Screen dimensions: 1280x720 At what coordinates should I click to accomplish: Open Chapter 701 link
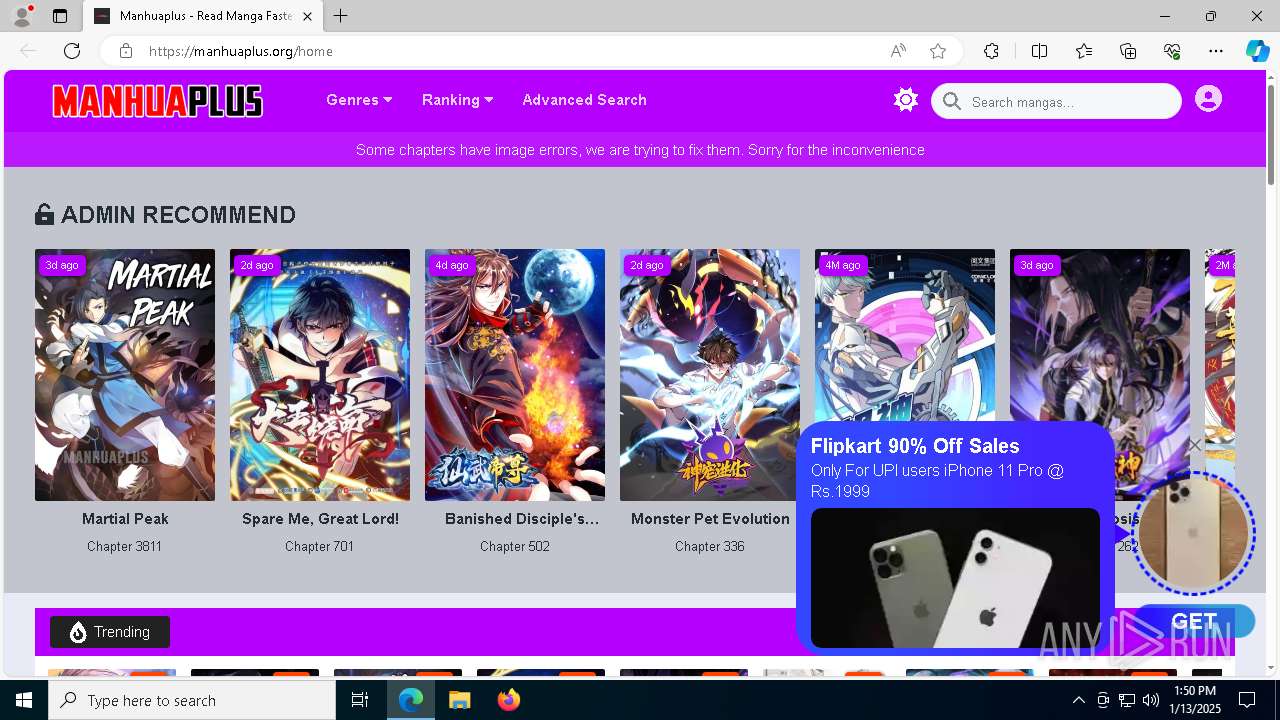coord(319,546)
